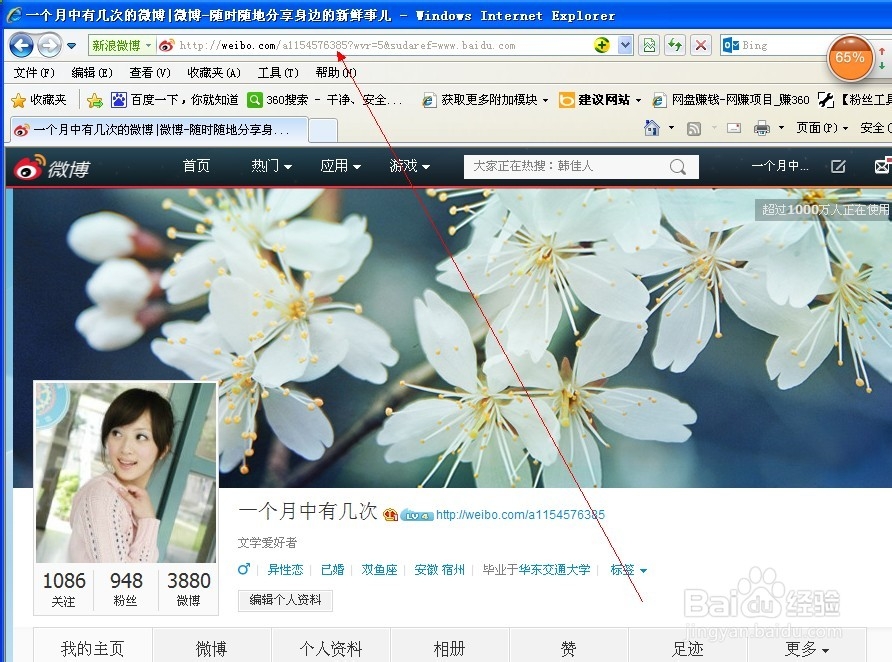Screen dimensions: 892x662
Task: Click the LV4 level badge
Action: pos(417,516)
